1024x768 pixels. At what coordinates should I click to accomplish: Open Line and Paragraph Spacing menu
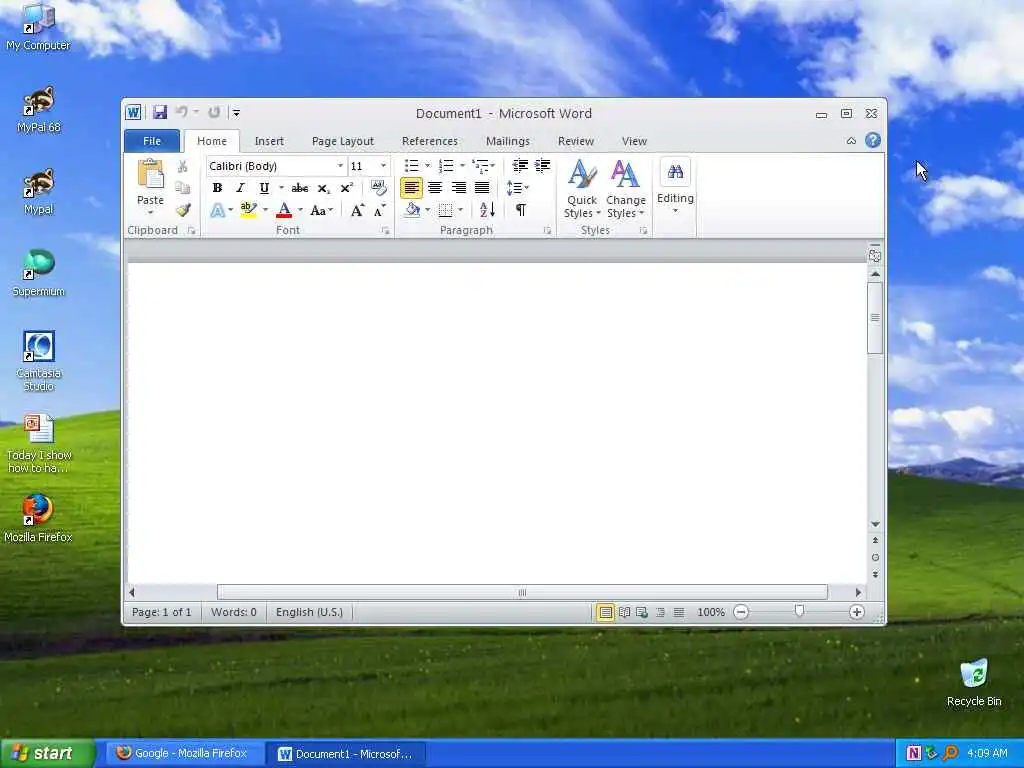click(517, 188)
